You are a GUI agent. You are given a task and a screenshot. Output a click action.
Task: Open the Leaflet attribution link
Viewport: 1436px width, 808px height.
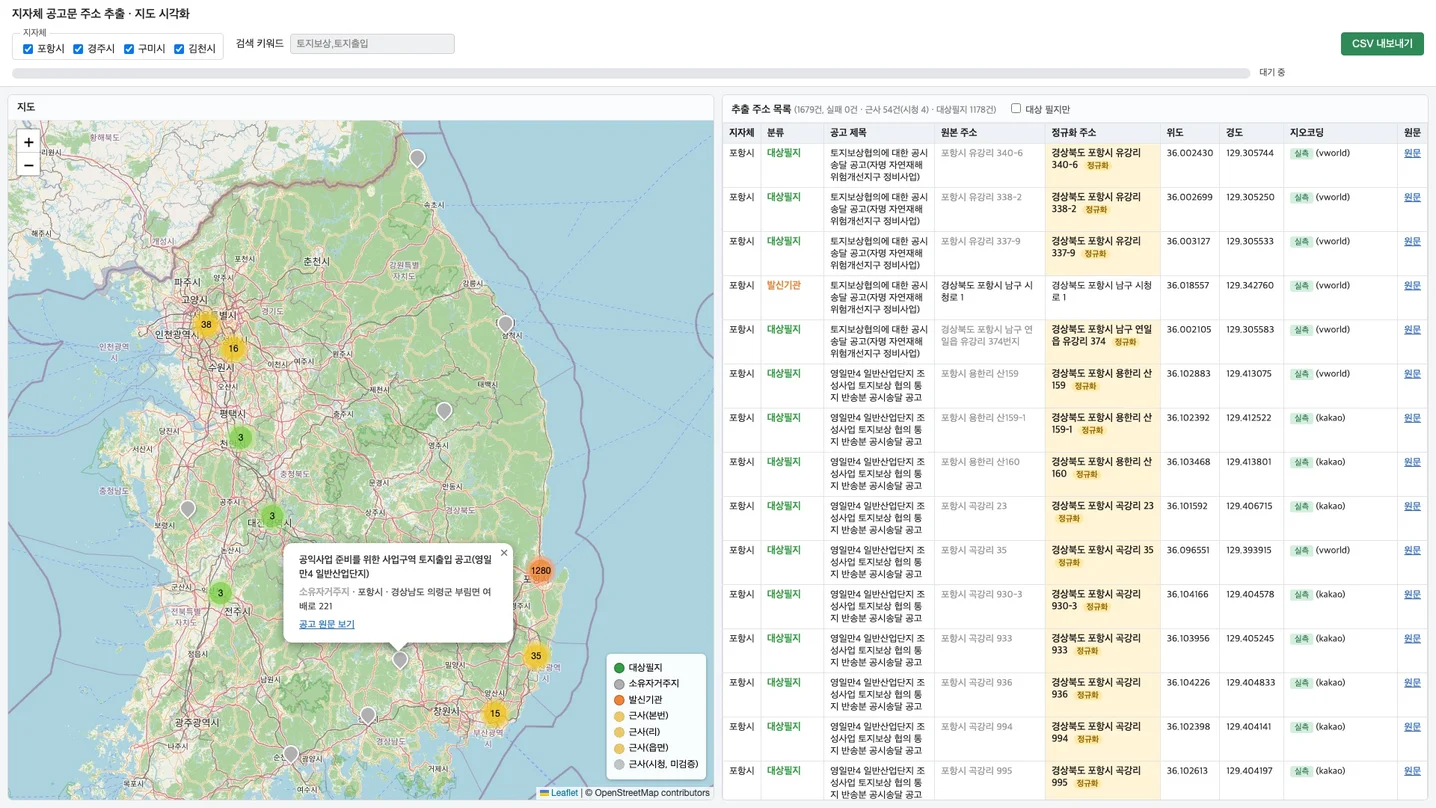tap(559, 793)
